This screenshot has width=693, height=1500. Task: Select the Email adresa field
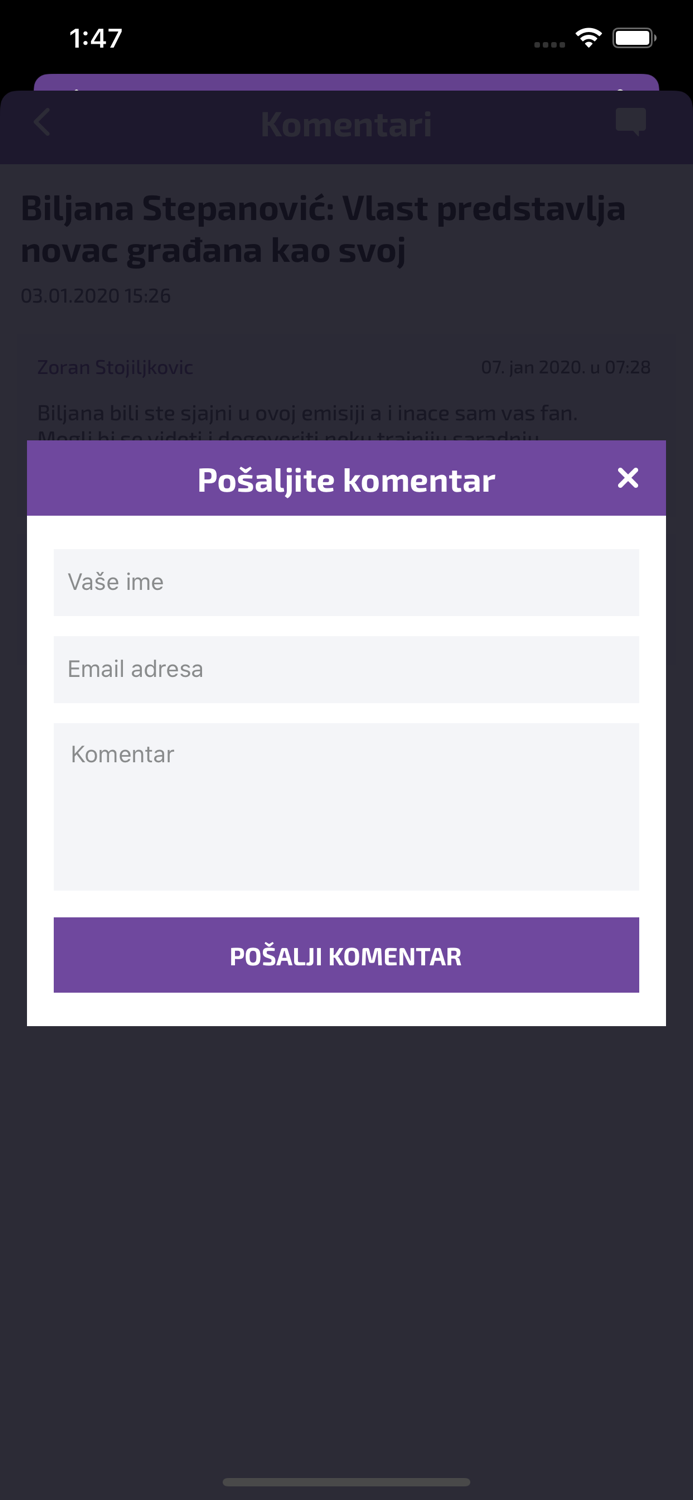pyautogui.click(x=346, y=669)
